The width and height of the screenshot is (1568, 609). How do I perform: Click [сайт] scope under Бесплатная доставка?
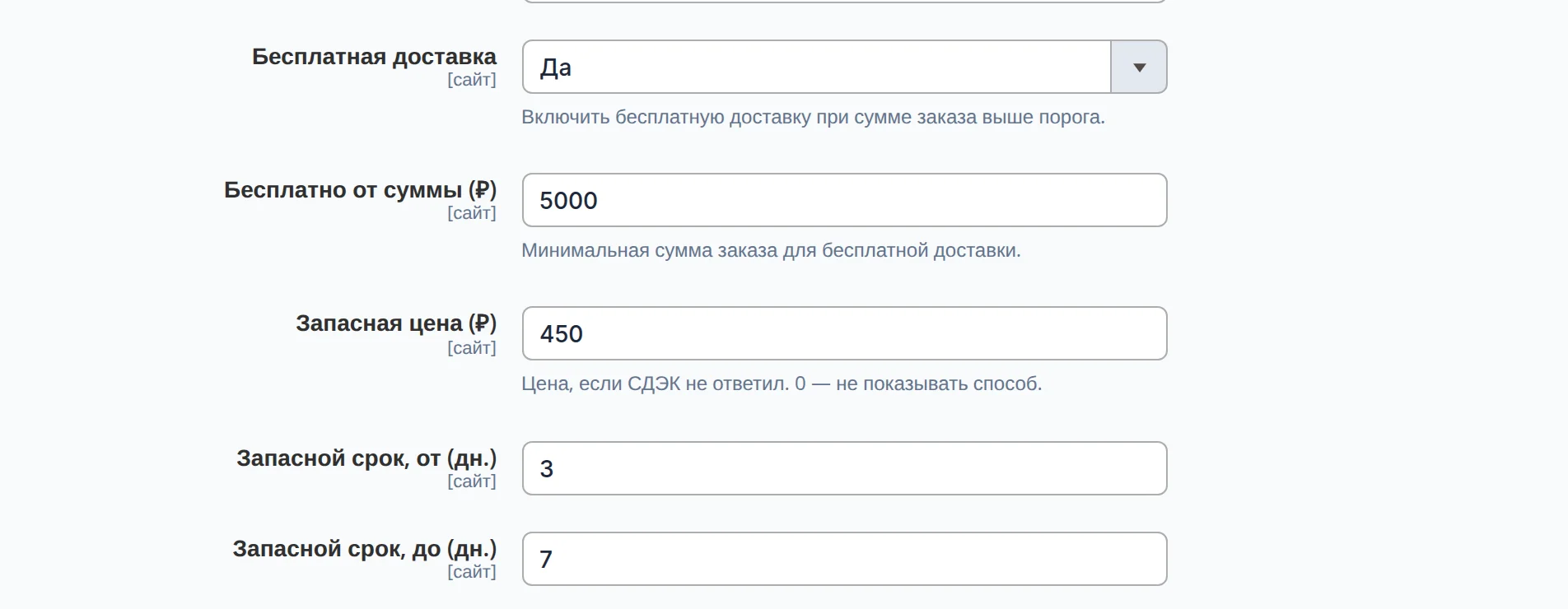[472, 80]
